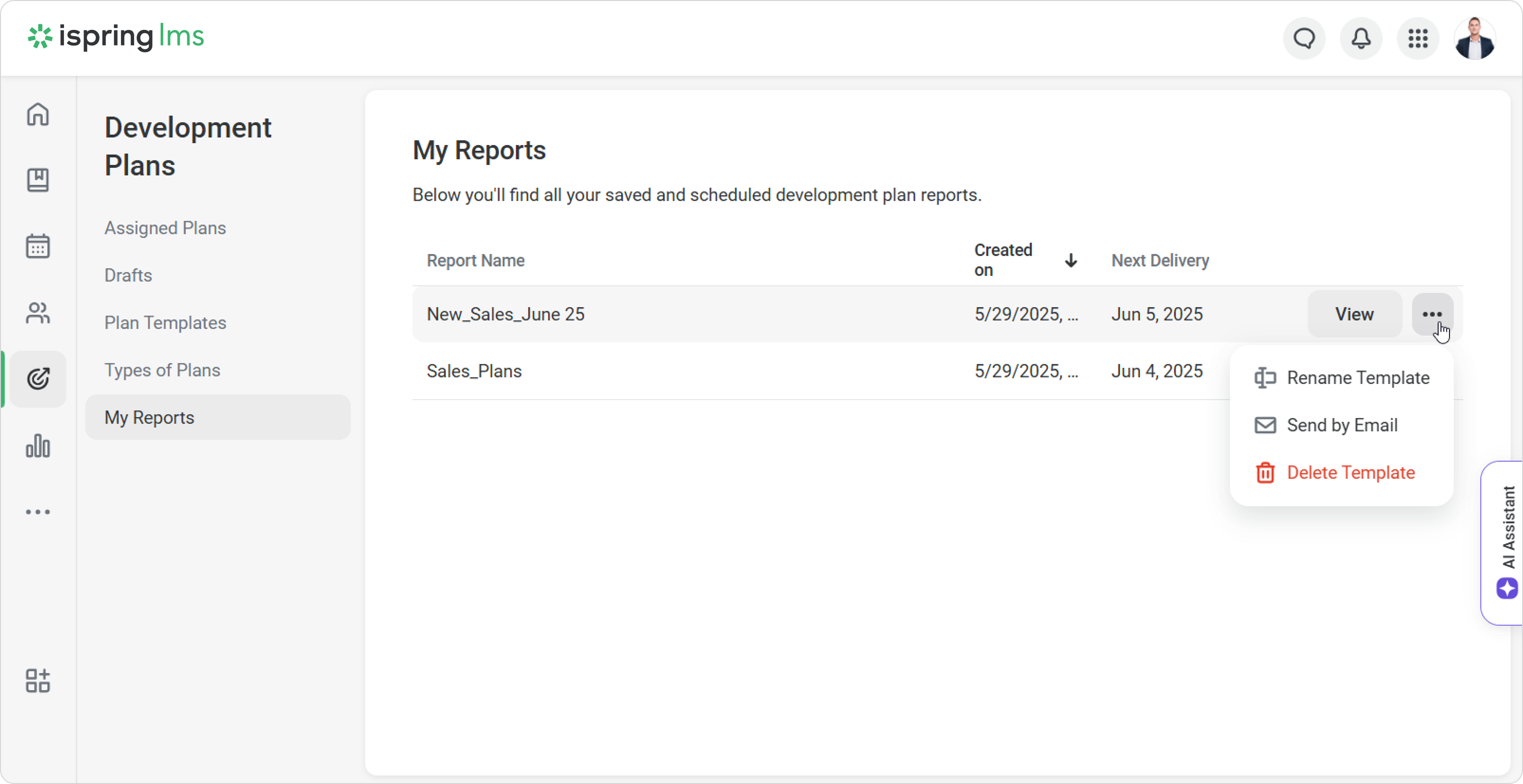Screen dimensions: 1523x784
Task: Select the development plans target icon
Action: (38, 379)
